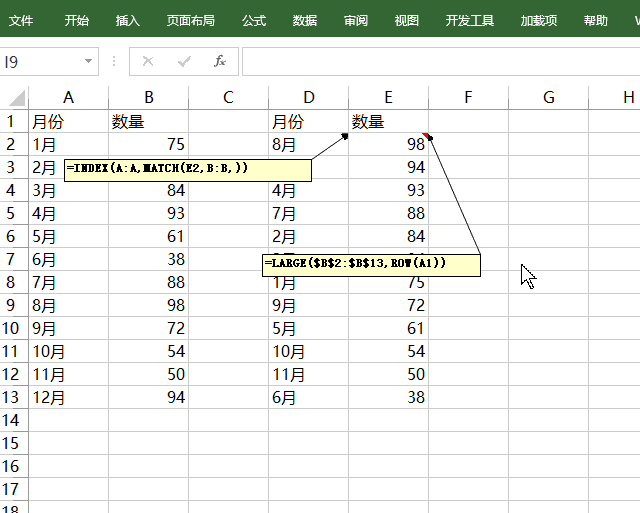This screenshot has height=513, width=640.
Task: Open the 审阅 ribbon tab
Action: coord(356,20)
